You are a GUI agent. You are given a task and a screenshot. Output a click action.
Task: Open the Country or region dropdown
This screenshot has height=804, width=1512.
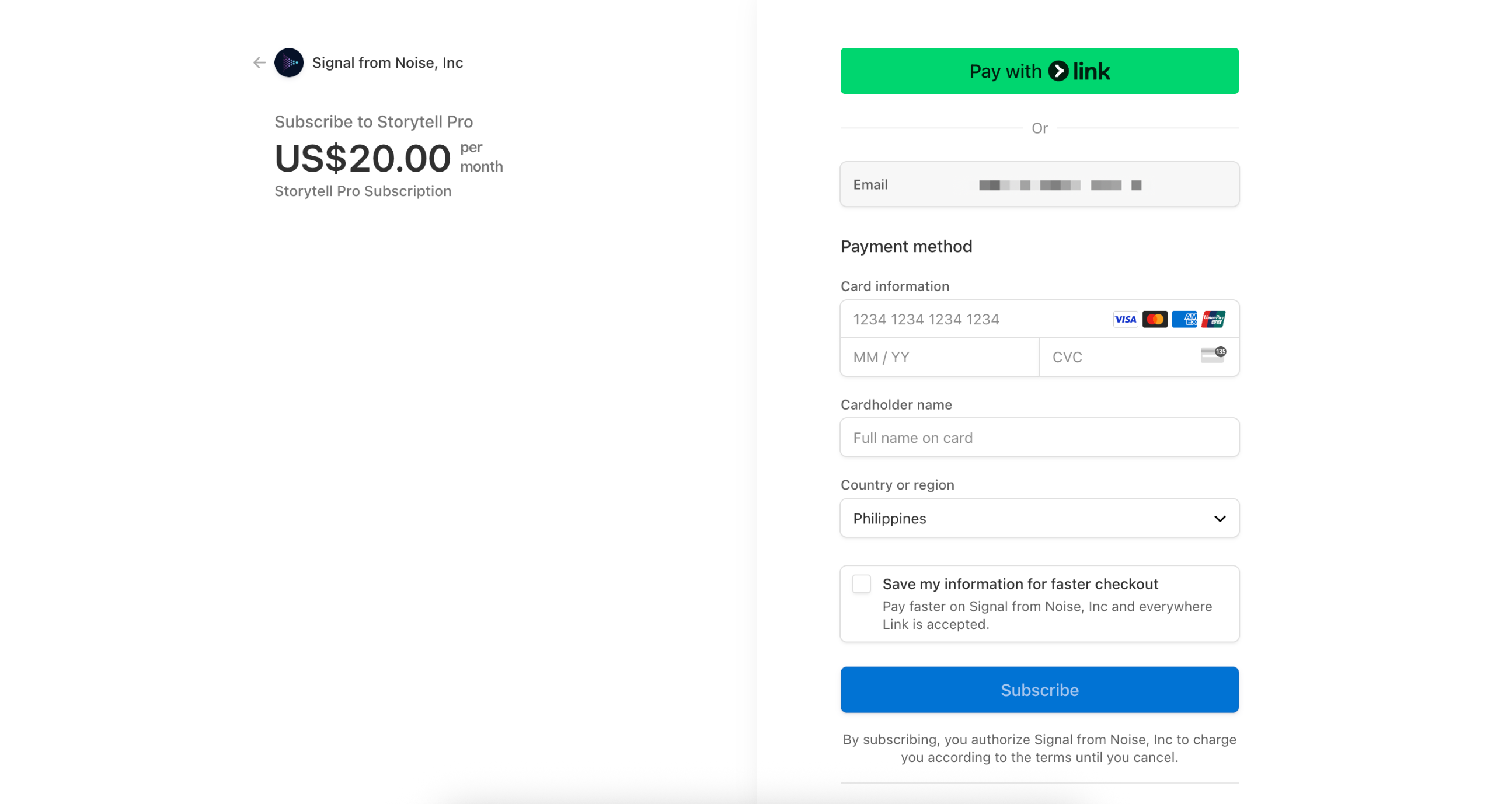1040,519
